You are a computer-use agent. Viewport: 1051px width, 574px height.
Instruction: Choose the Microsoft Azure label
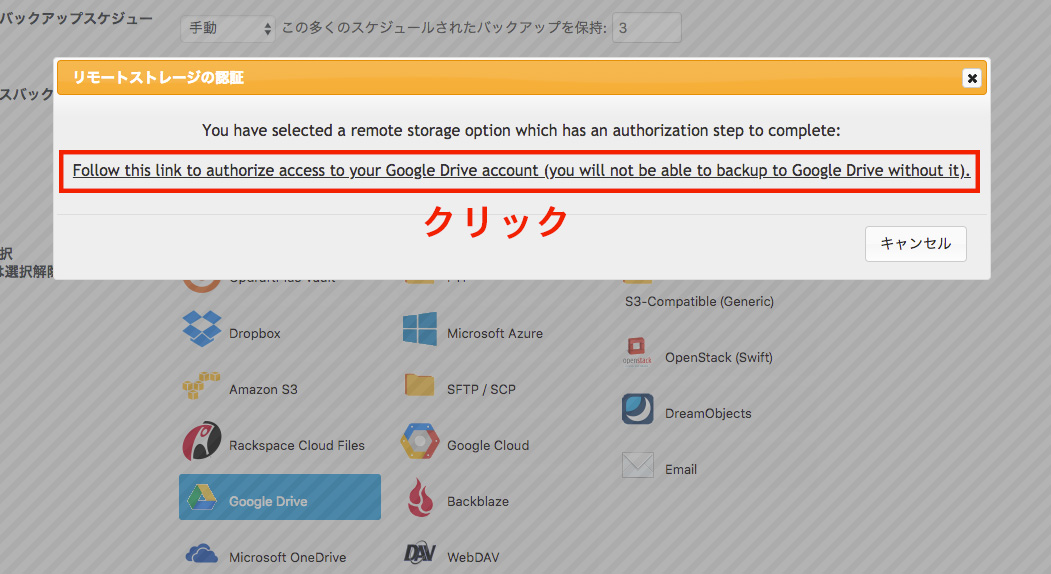495,333
